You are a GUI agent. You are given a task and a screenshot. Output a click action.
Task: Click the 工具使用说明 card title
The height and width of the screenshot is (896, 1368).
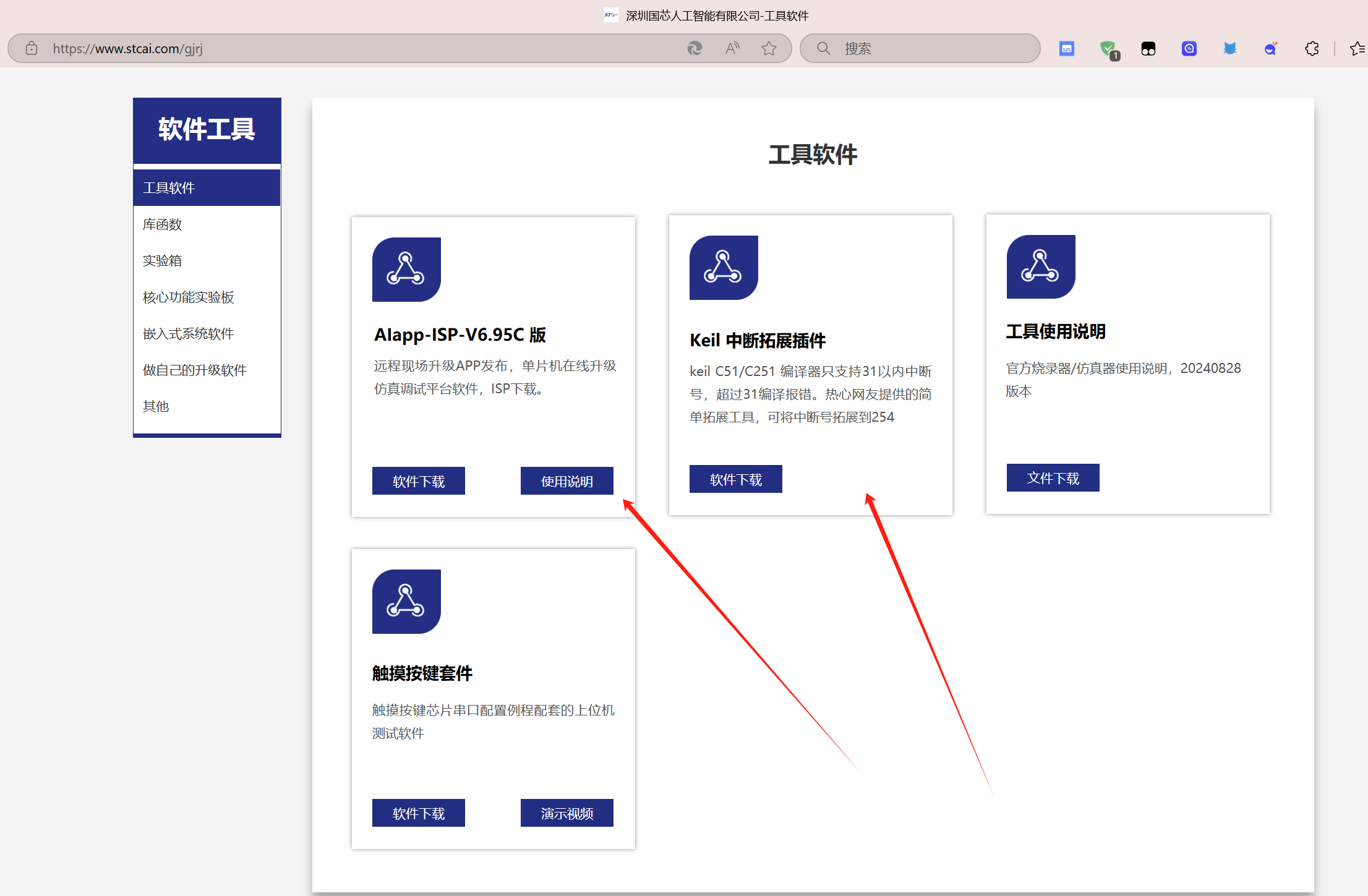[1056, 331]
